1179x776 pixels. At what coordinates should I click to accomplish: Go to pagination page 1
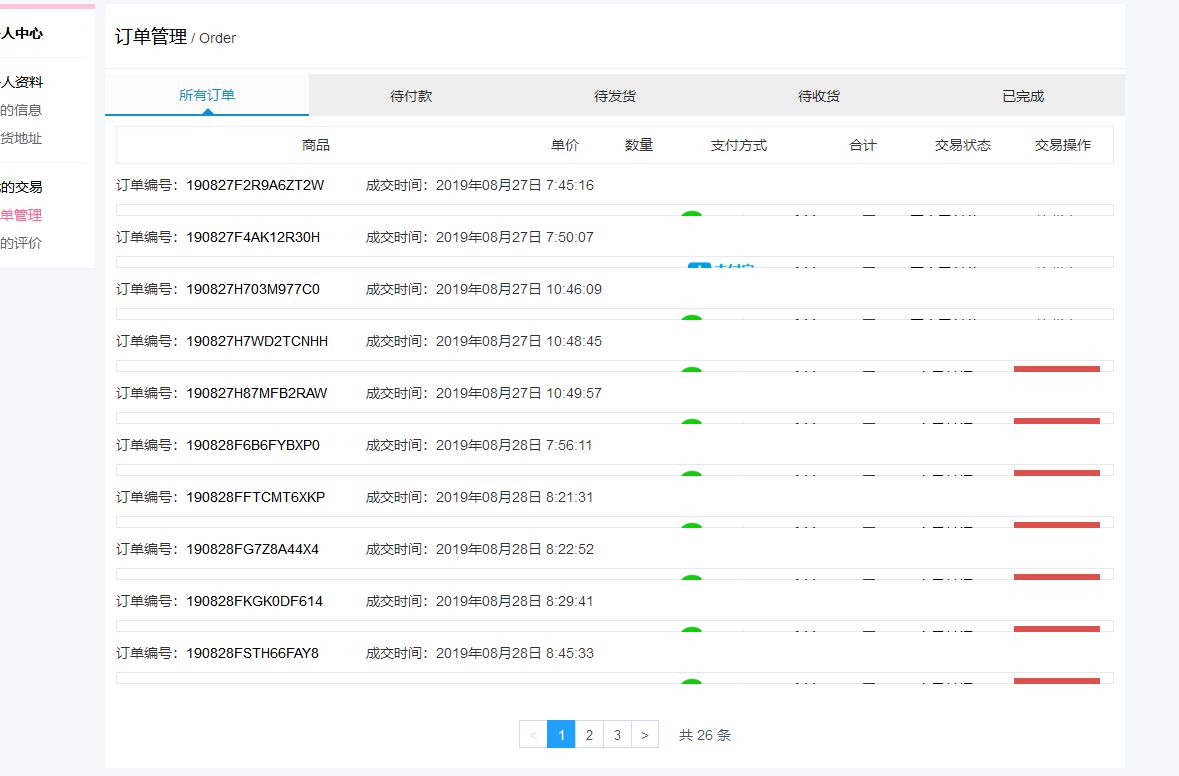click(561, 735)
